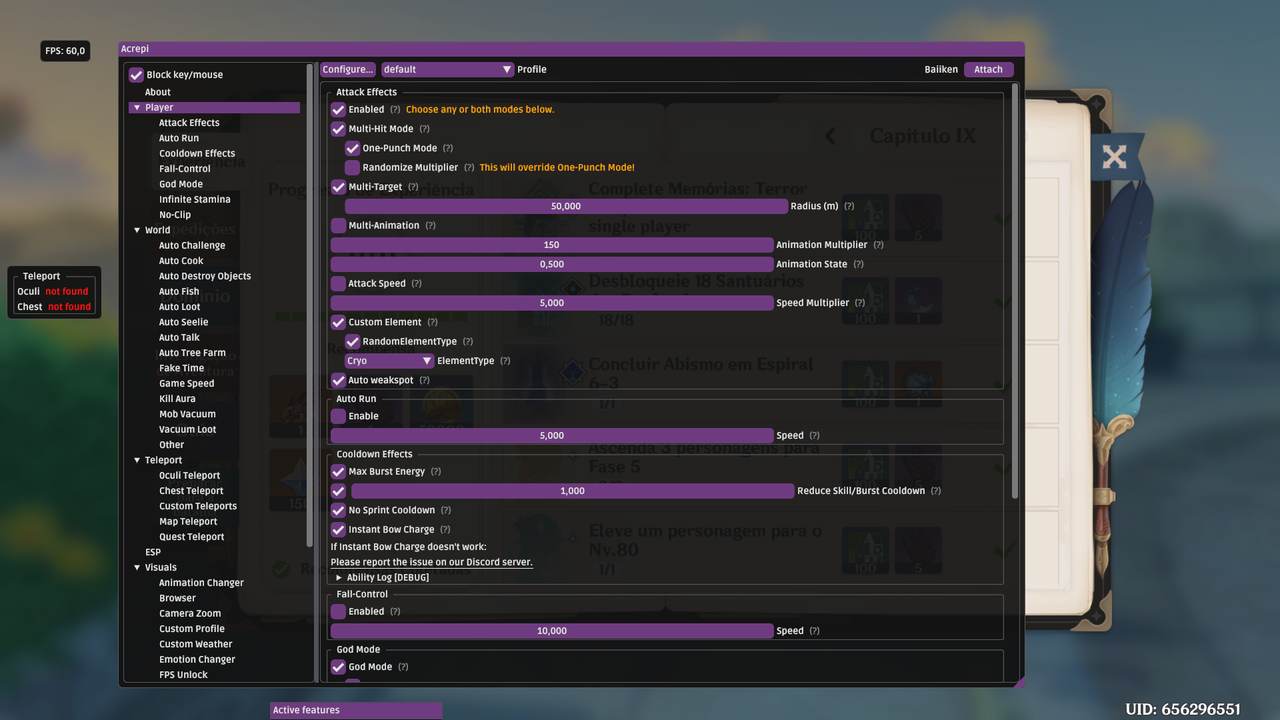Uncheck Attack Effects Enabled checkbox
Viewport: 1280px width, 720px height.
pos(338,110)
